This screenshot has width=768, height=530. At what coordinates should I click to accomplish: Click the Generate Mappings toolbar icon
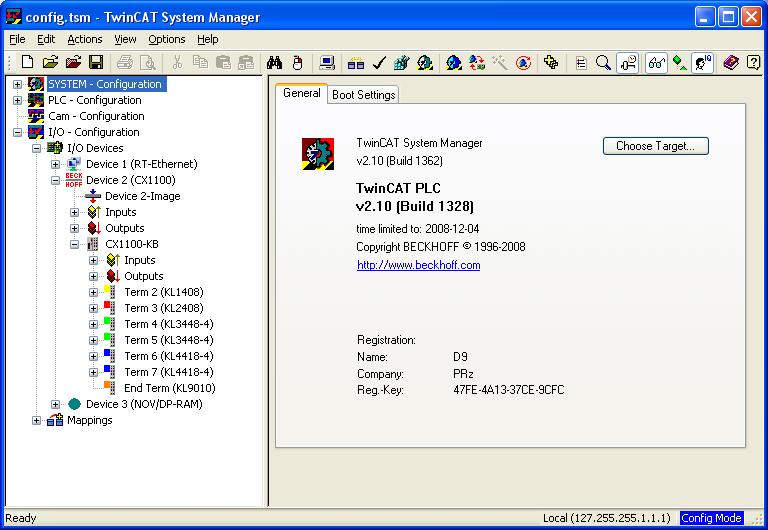pyautogui.click(x=356, y=62)
